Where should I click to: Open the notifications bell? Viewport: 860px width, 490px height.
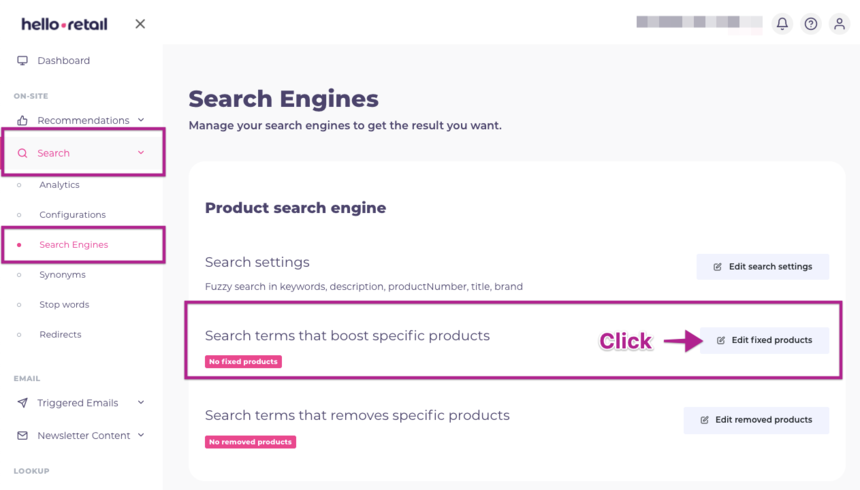pos(782,24)
